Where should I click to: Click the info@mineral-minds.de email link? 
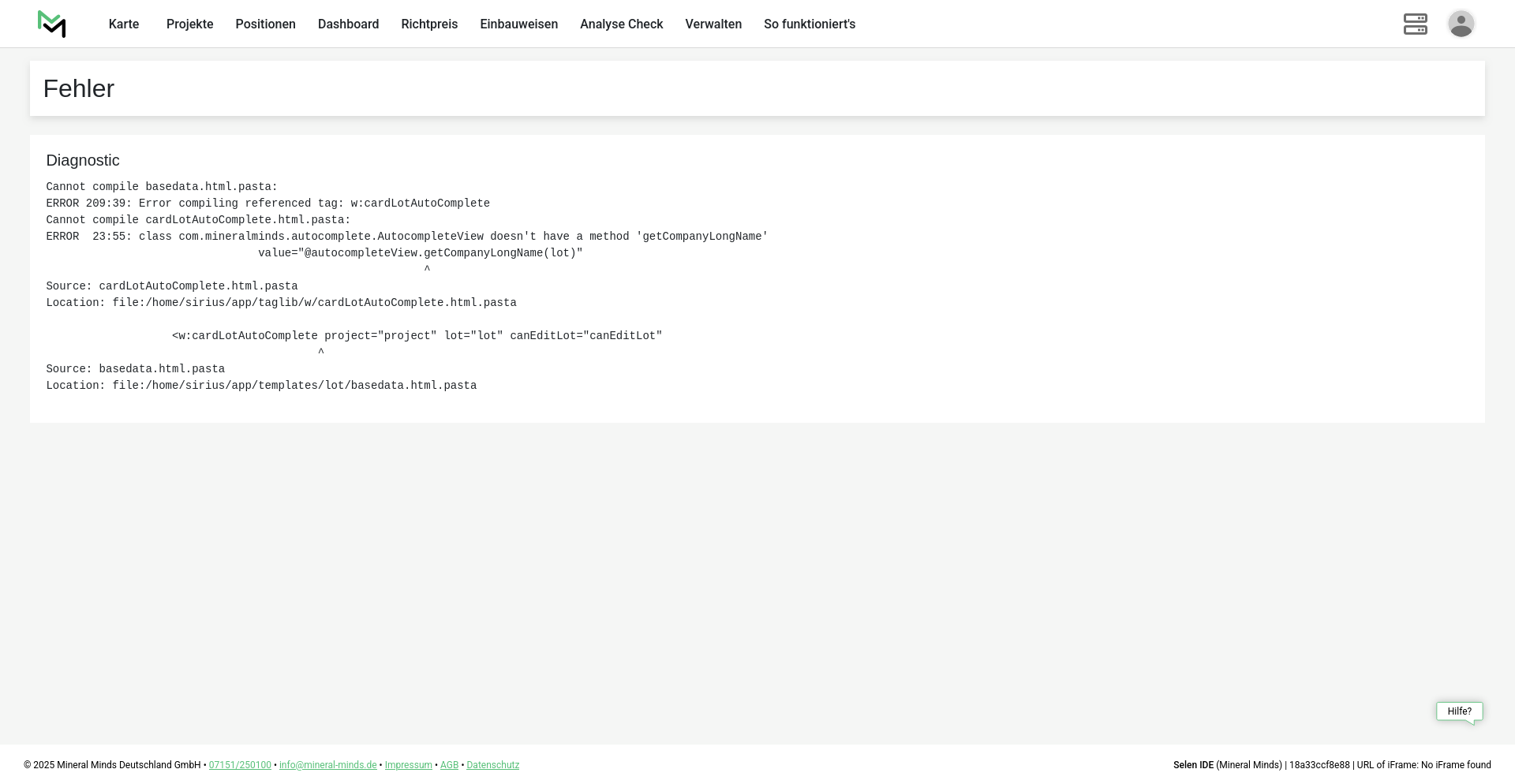[x=327, y=765]
